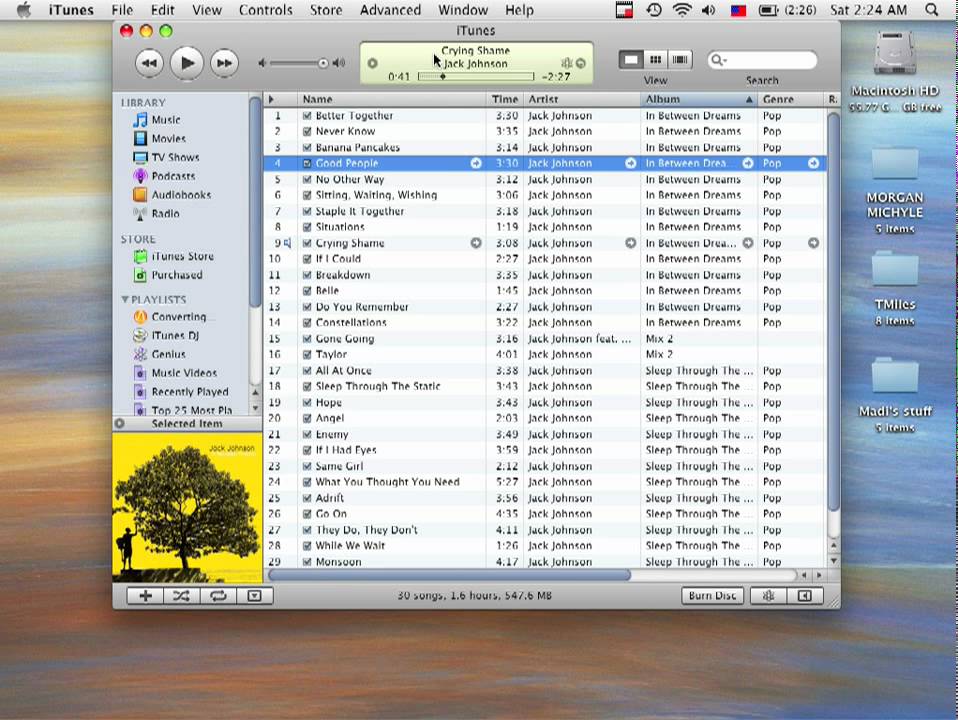Screen dimensions: 958x720
Task: Uncheck the Better Together checkbox
Action: point(307,116)
